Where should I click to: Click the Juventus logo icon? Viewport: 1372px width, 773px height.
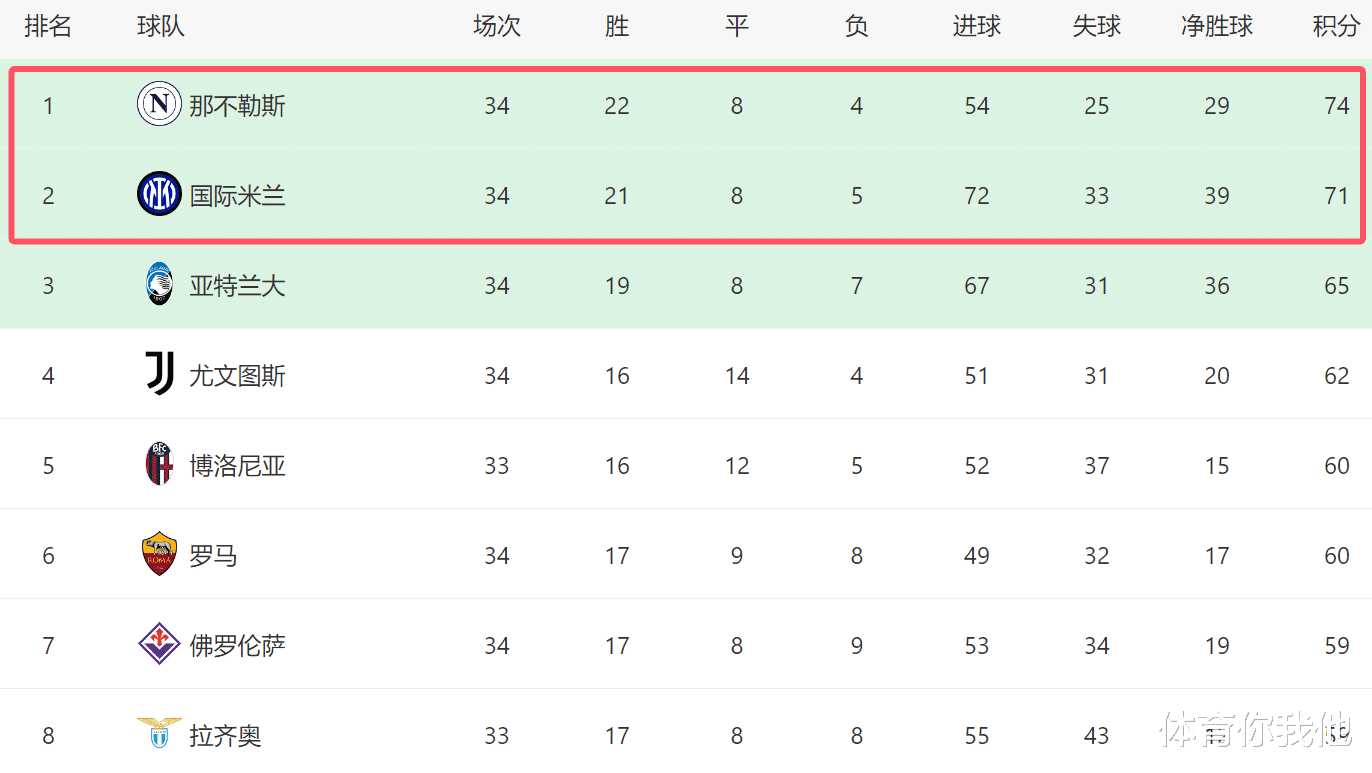[x=159, y=375]
